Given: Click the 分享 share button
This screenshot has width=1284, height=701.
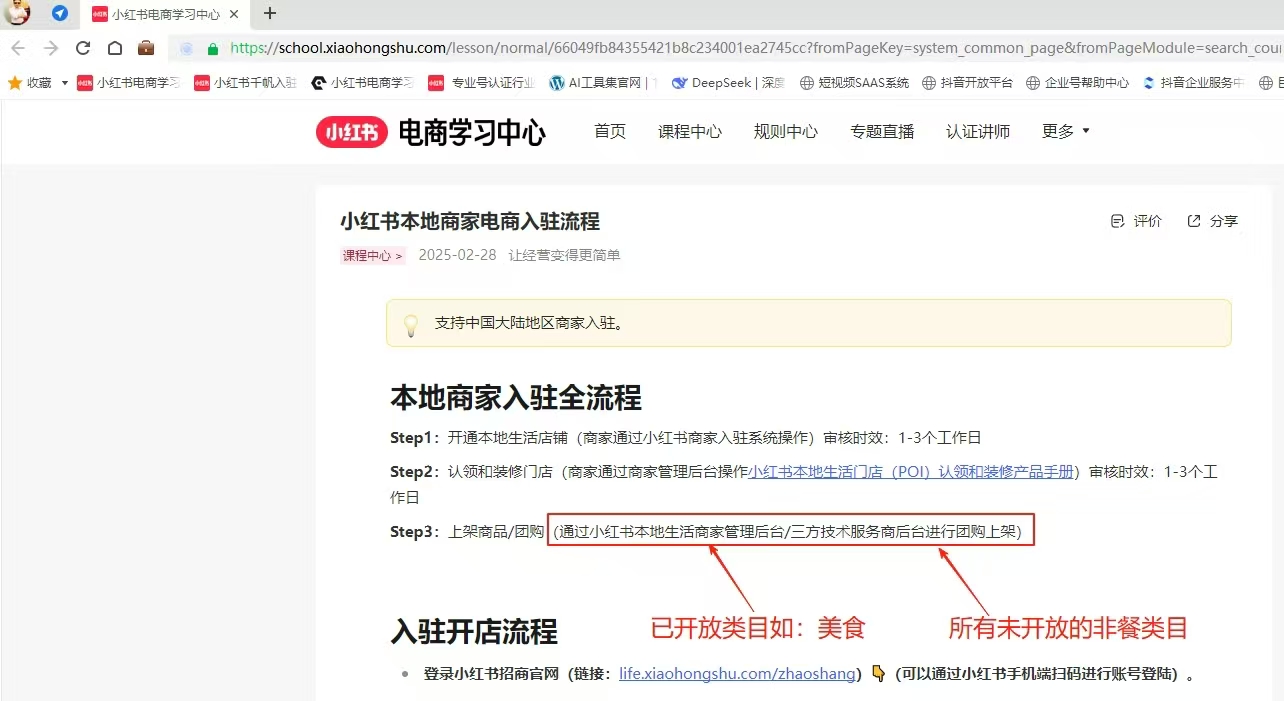Looking at the screenshot, I should [x=1213, y=221].
